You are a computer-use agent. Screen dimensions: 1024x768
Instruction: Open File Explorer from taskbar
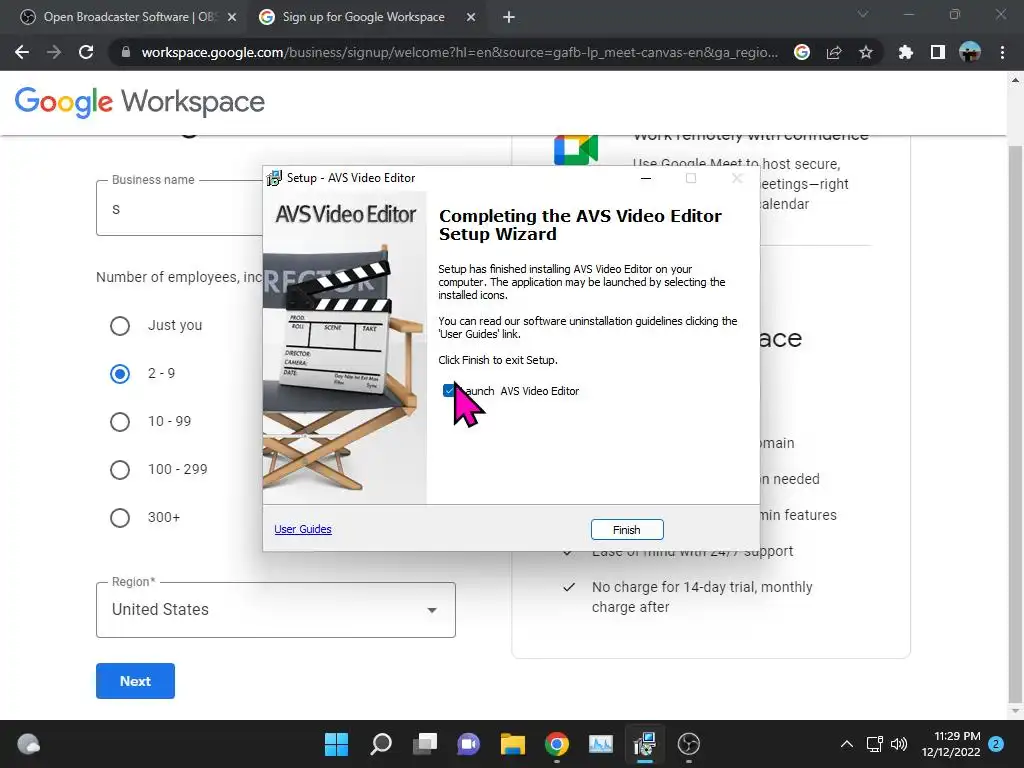[x=513, y=744]
